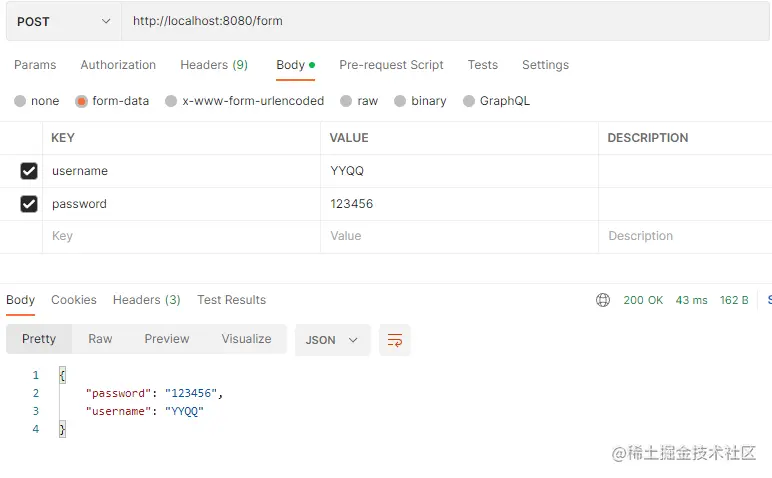Uncheck the password row checkbox
Screen dimensions: 772x478
tap(29, 204)
